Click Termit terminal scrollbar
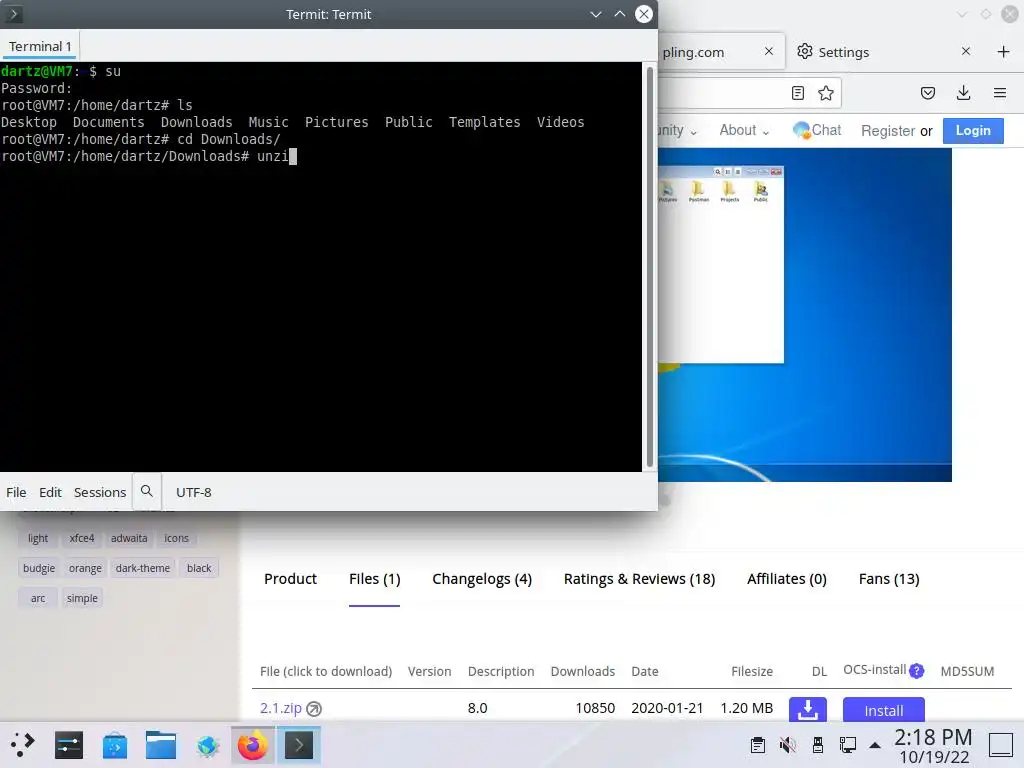This screenshot has width=1024, height=768. click(650, 266)
